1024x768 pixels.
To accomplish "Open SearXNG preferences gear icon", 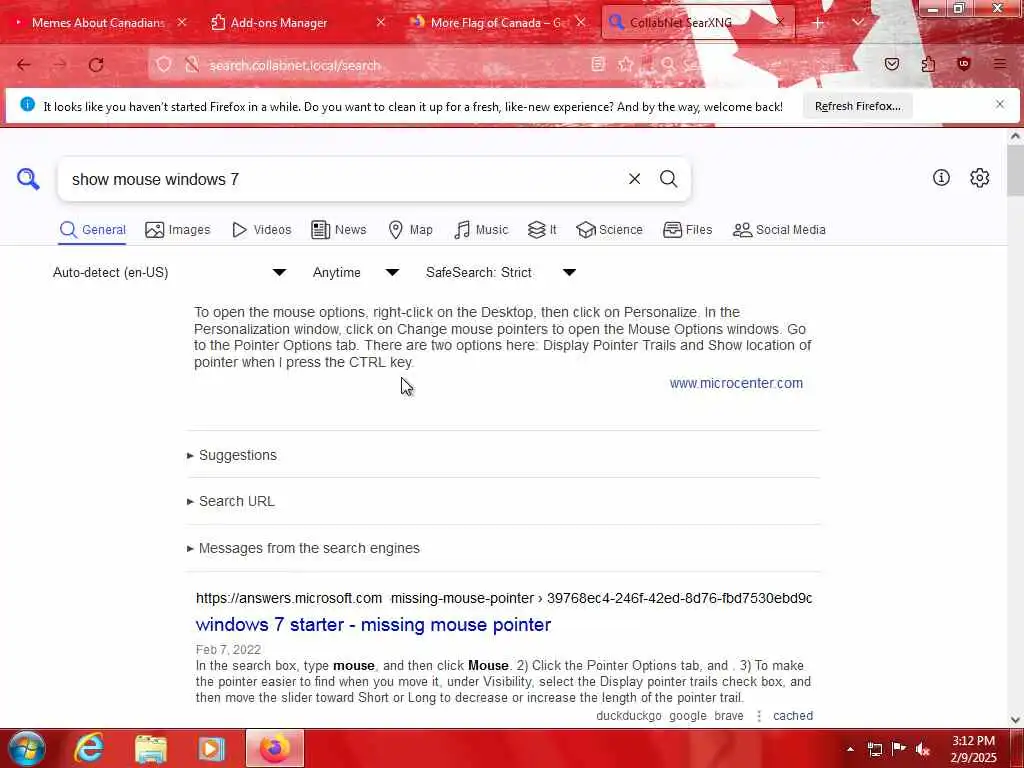I will click(979, 178).
